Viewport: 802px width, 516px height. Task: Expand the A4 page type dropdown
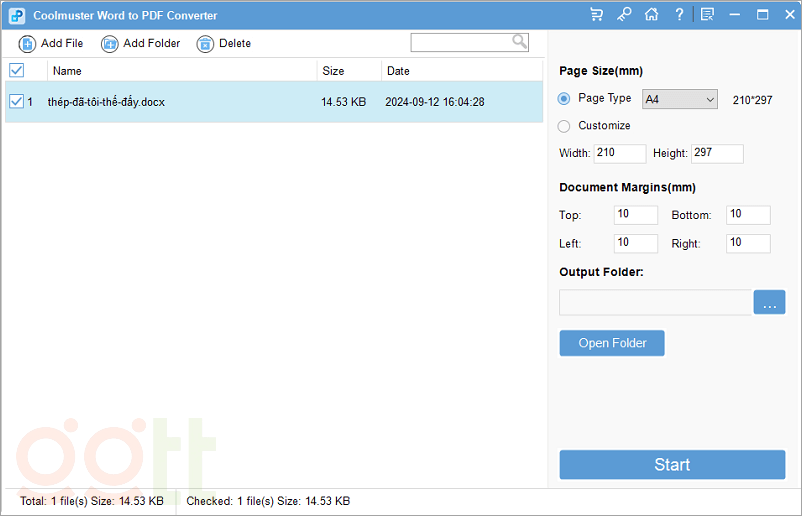click(x=680, y=99)
